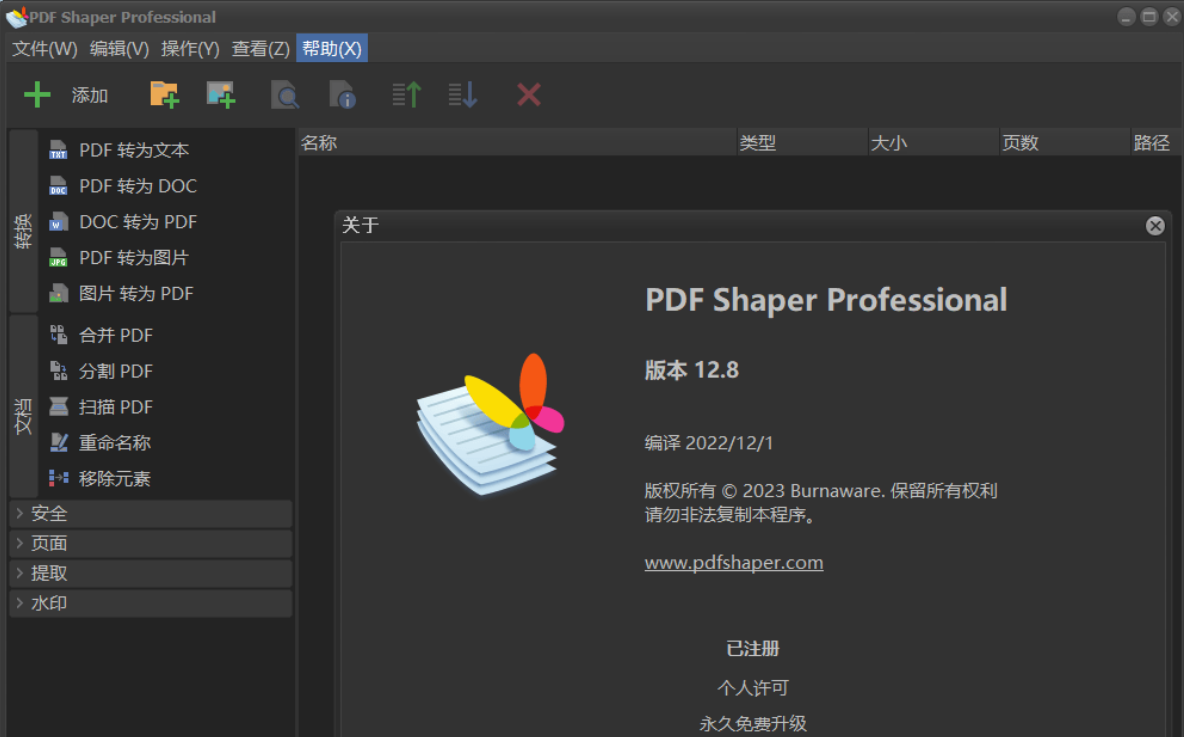Click the preview file magnifier icon
The image size is (1184, 737).
click(285, 95)
